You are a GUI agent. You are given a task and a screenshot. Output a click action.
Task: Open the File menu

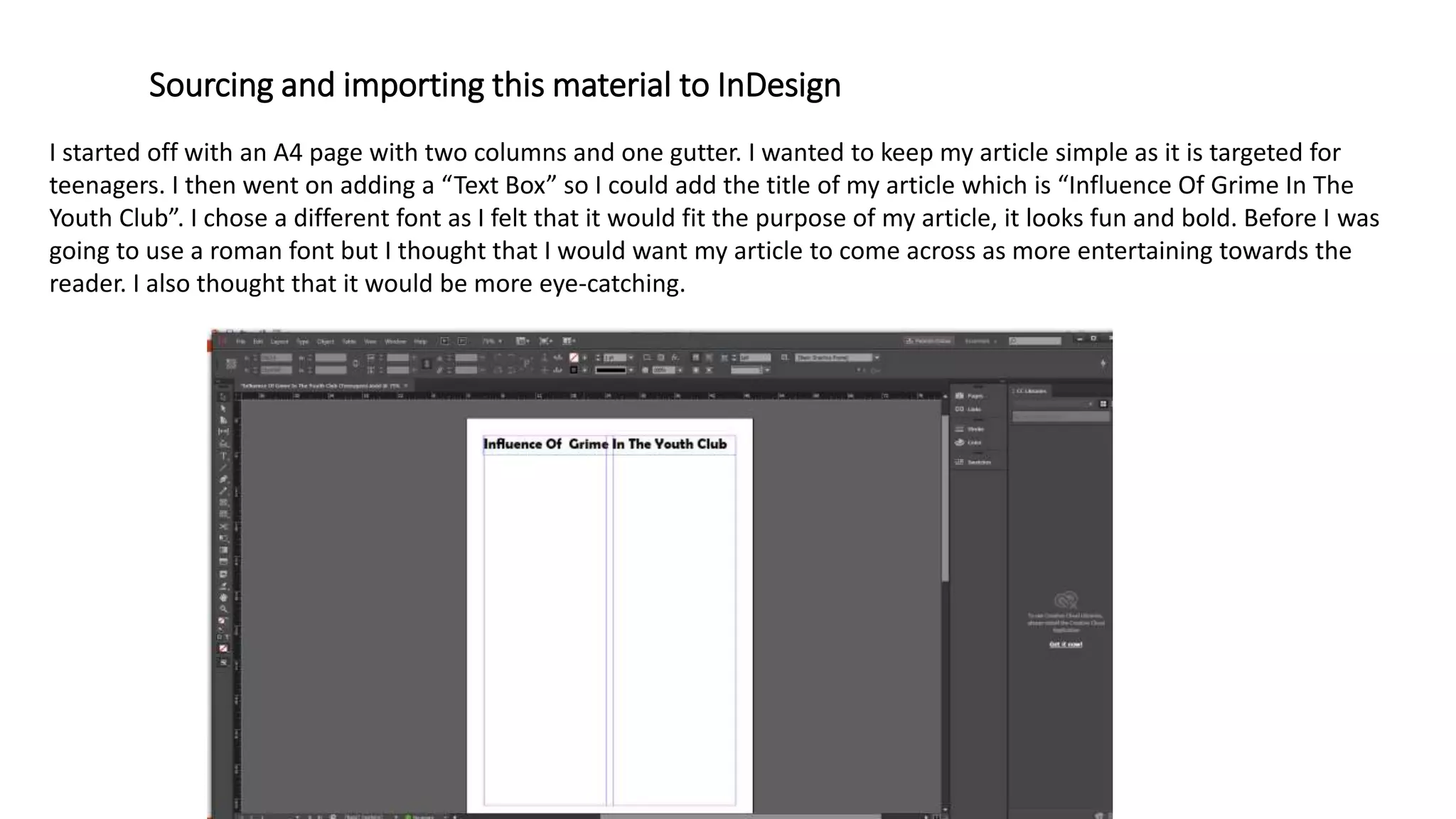[x=240, y=341]
